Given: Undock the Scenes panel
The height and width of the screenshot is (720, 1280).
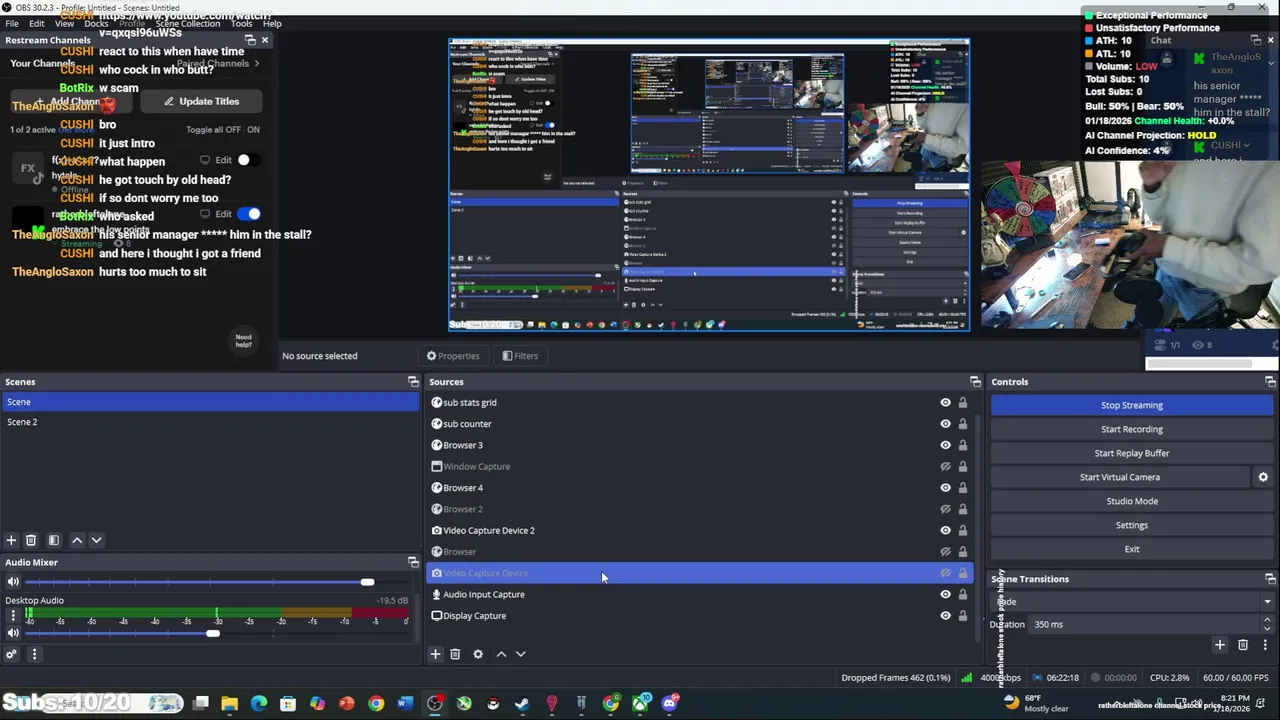Looking at the screenshot, I should [x=413, y=382].
